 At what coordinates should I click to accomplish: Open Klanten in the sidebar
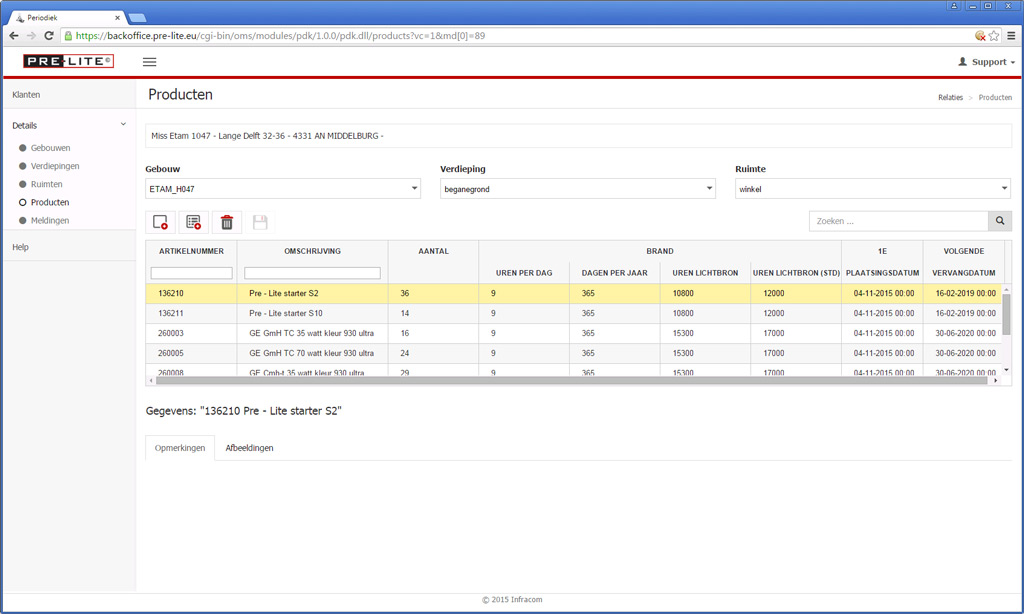point(26,95)
